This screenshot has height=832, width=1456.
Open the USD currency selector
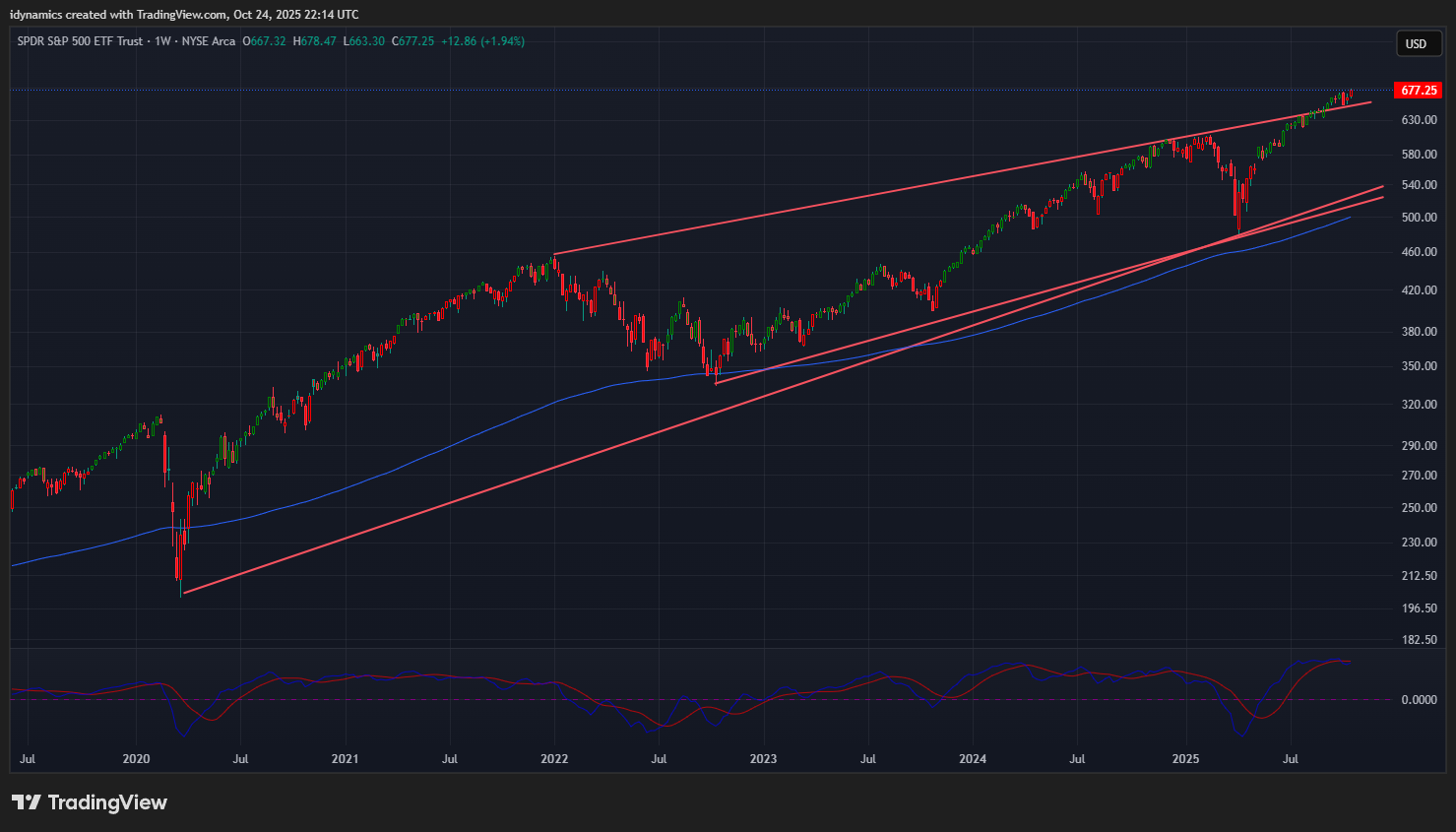pos(1416,43)
